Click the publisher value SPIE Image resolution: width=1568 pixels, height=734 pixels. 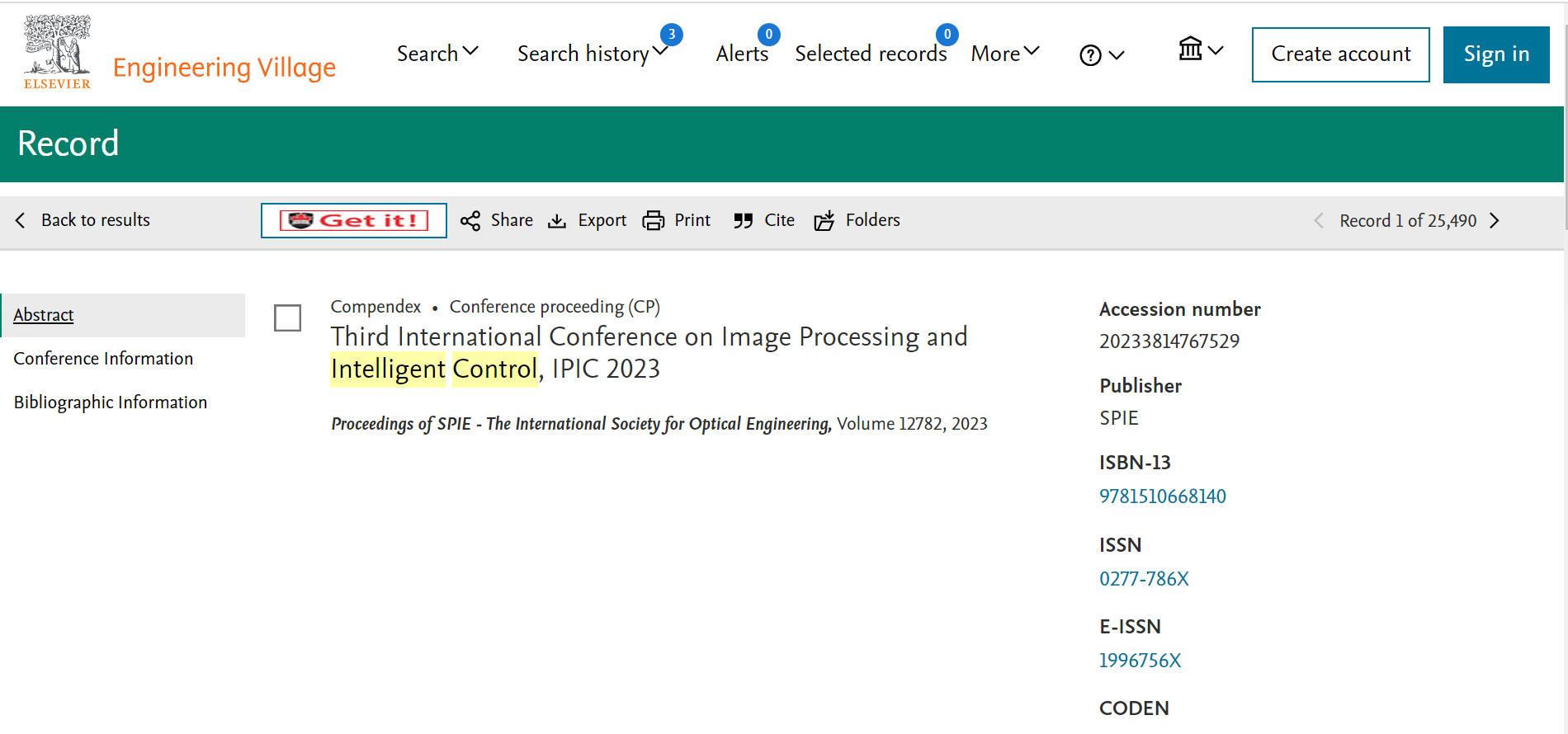[1118, 418]
